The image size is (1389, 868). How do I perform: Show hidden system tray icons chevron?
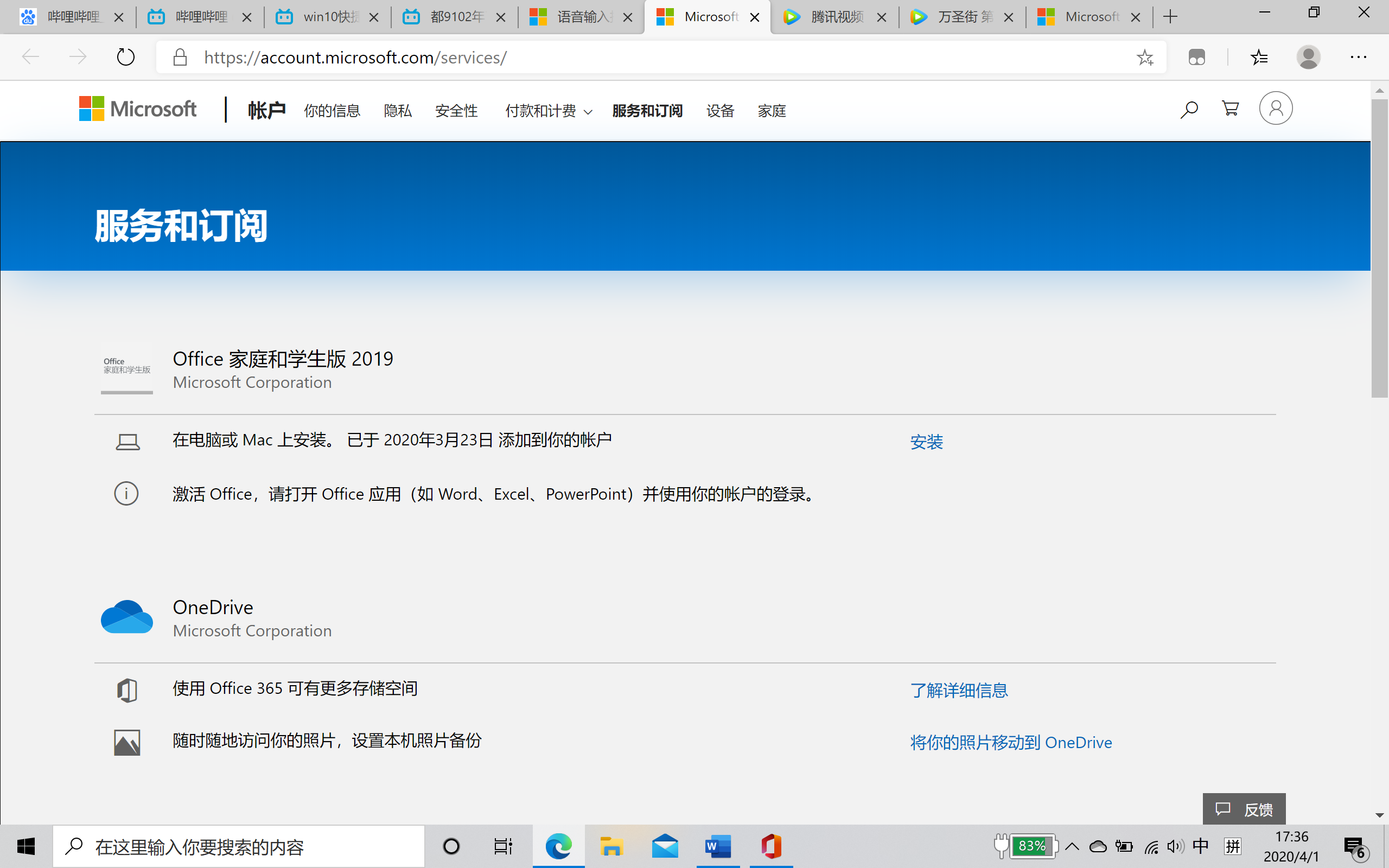1072,846
